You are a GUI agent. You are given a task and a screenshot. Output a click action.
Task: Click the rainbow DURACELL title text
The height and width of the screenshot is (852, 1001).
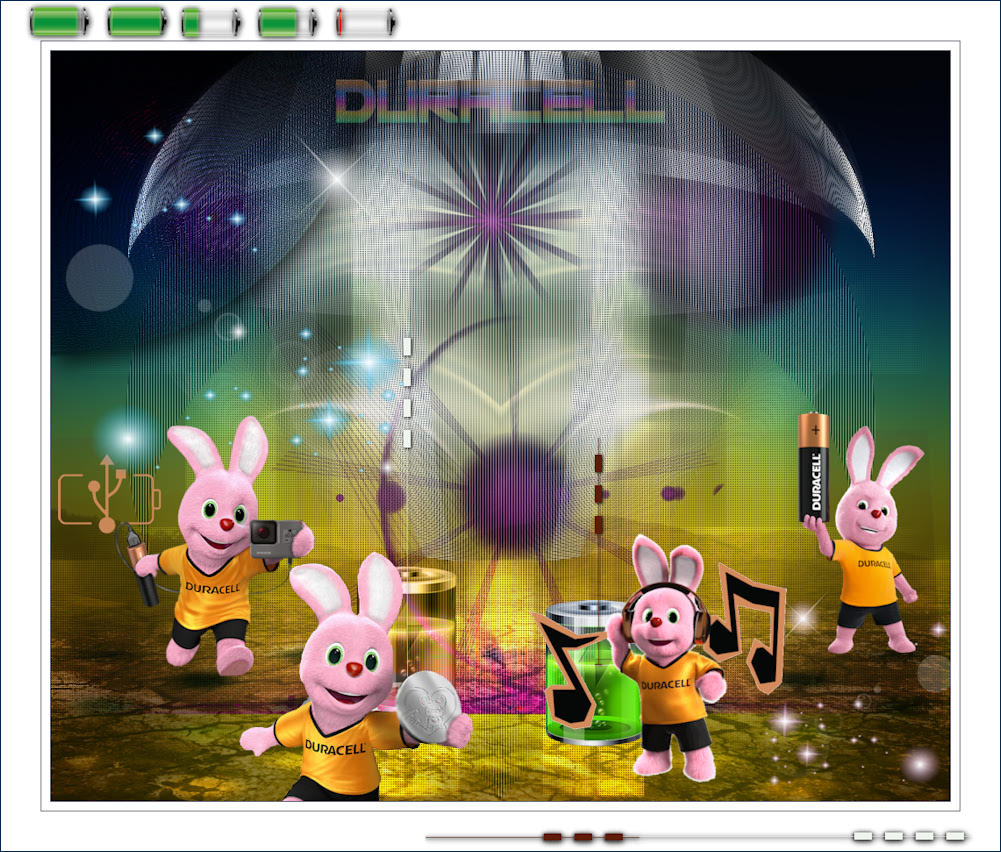click(x=499, y=101)
